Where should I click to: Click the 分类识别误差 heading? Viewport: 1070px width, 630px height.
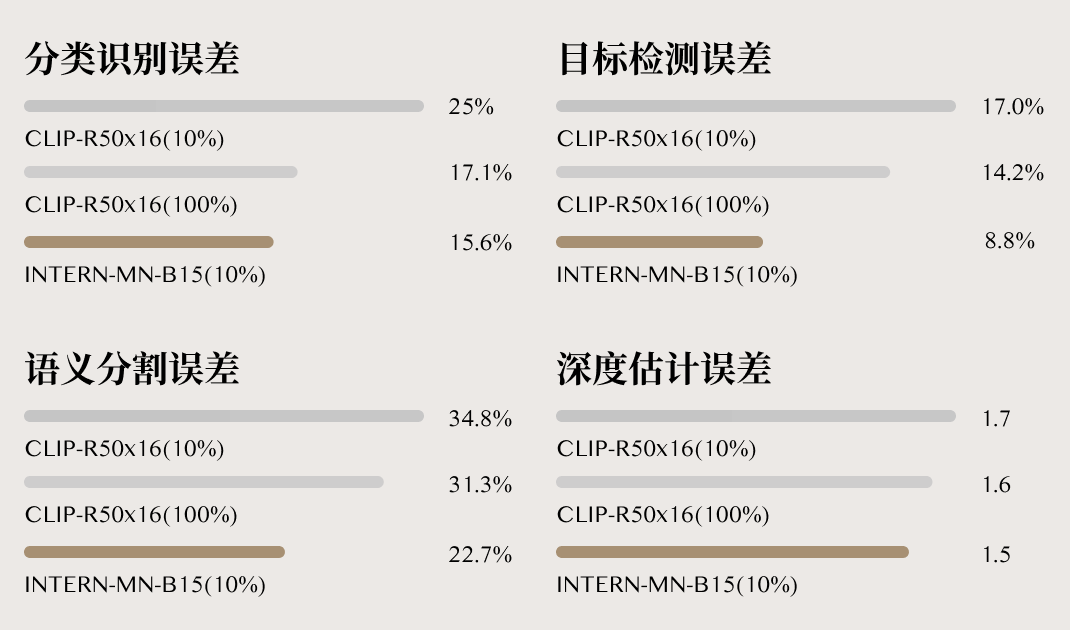(132, 59)
